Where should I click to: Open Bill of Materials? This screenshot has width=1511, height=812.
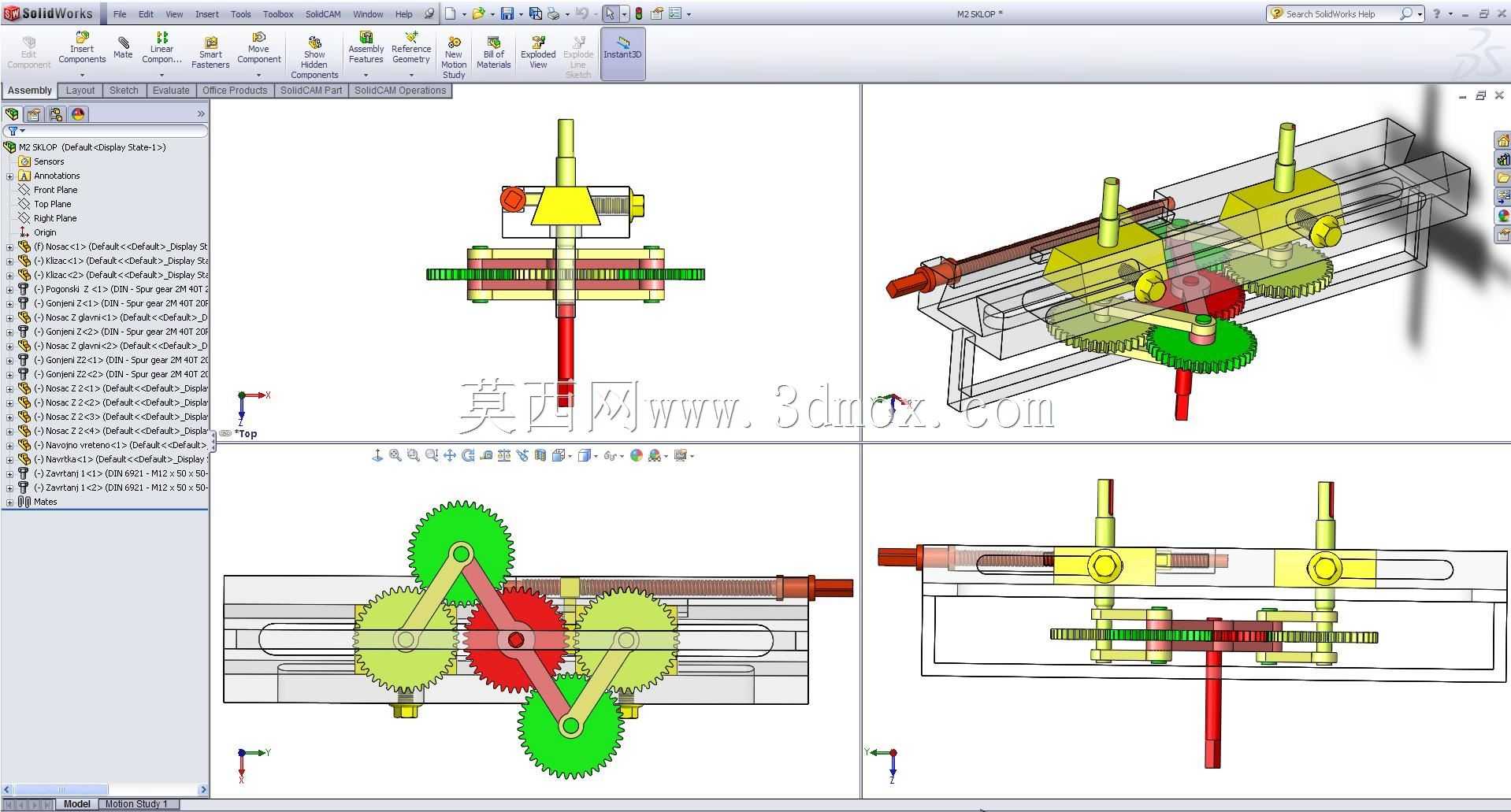[494, 52]
